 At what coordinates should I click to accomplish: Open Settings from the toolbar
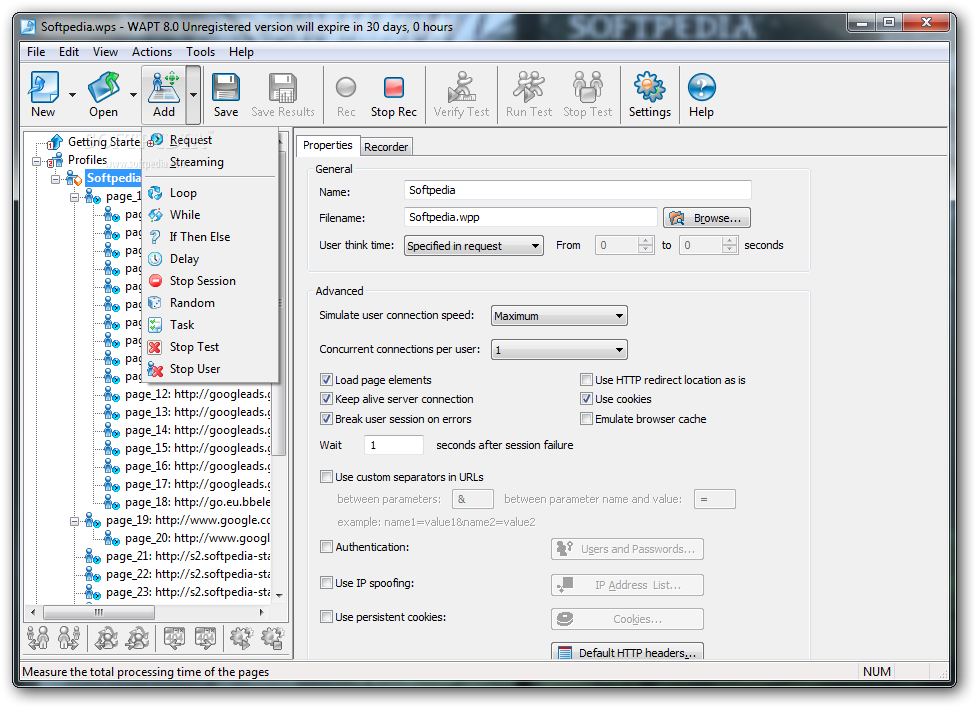coord(649,95)
